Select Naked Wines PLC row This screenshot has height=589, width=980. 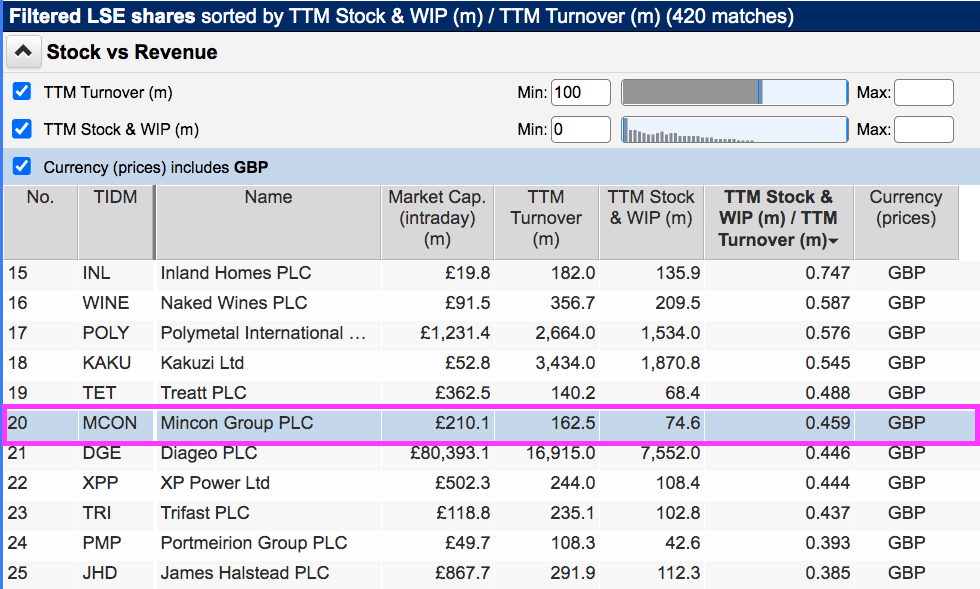click(490, 303)
